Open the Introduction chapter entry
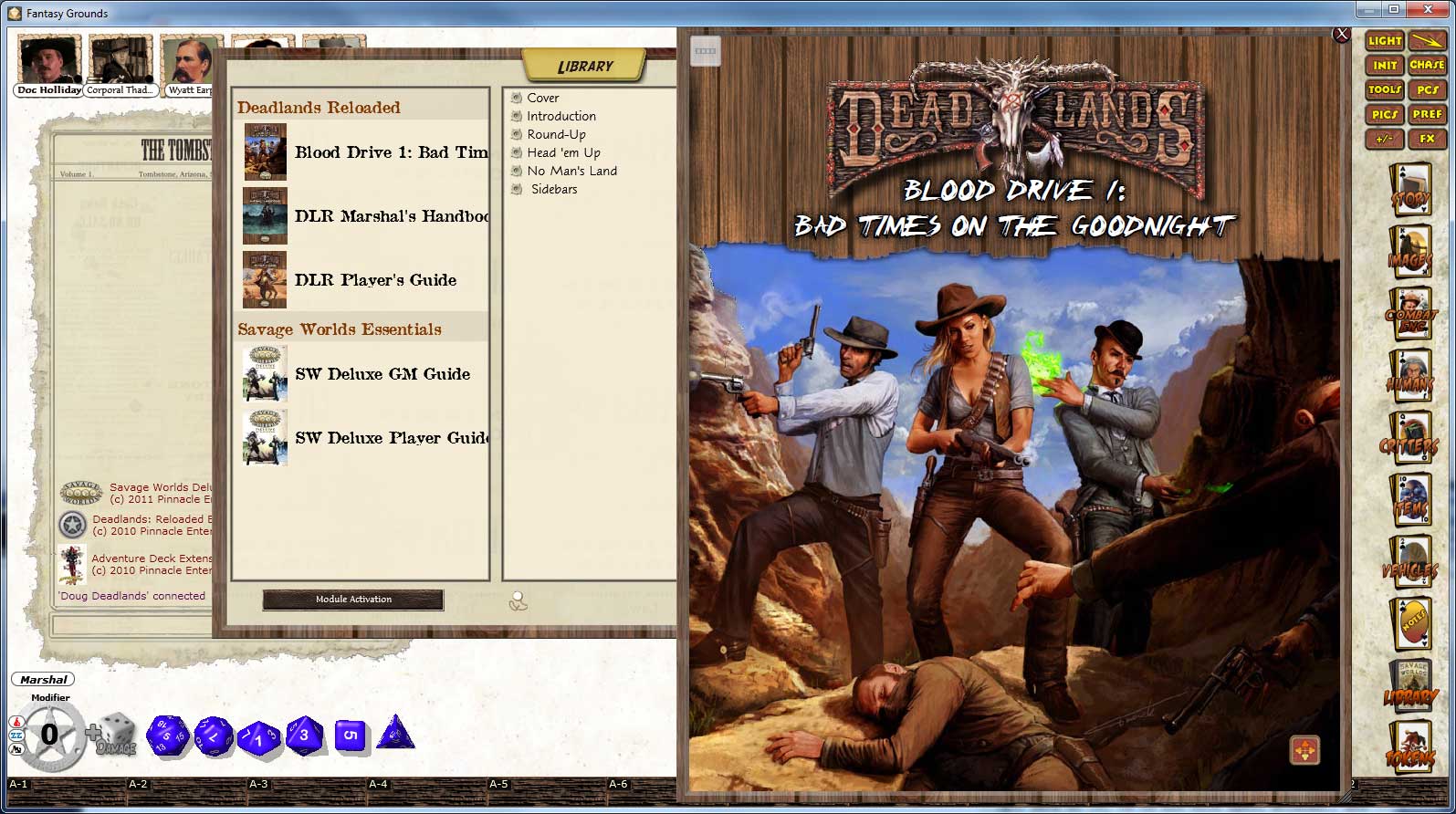 click(560, 116)
